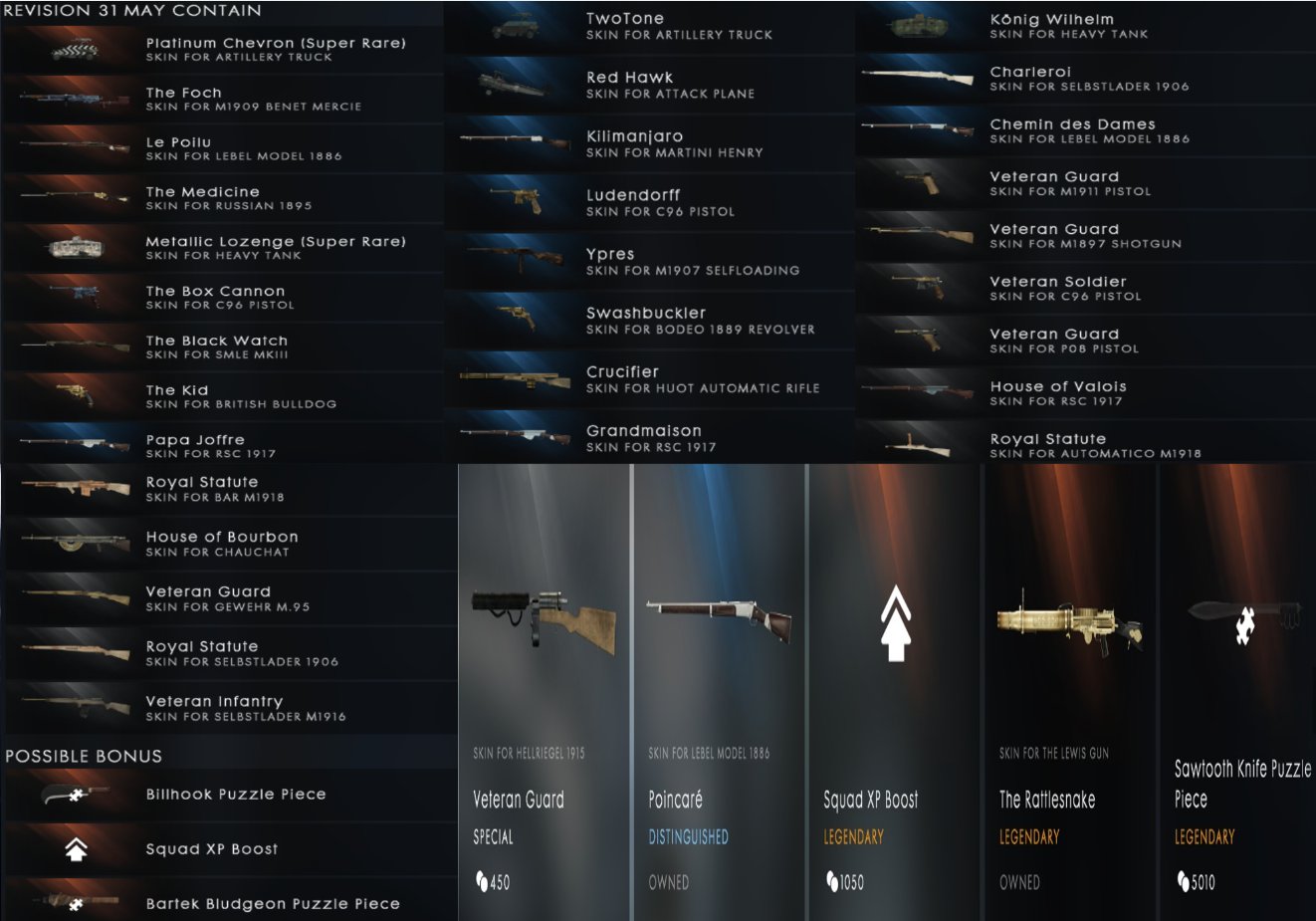Choose the Royal Statute Automatico M1918 skin
Viewport: 1316px width, 921px height.
click(x=1085, y=445)
